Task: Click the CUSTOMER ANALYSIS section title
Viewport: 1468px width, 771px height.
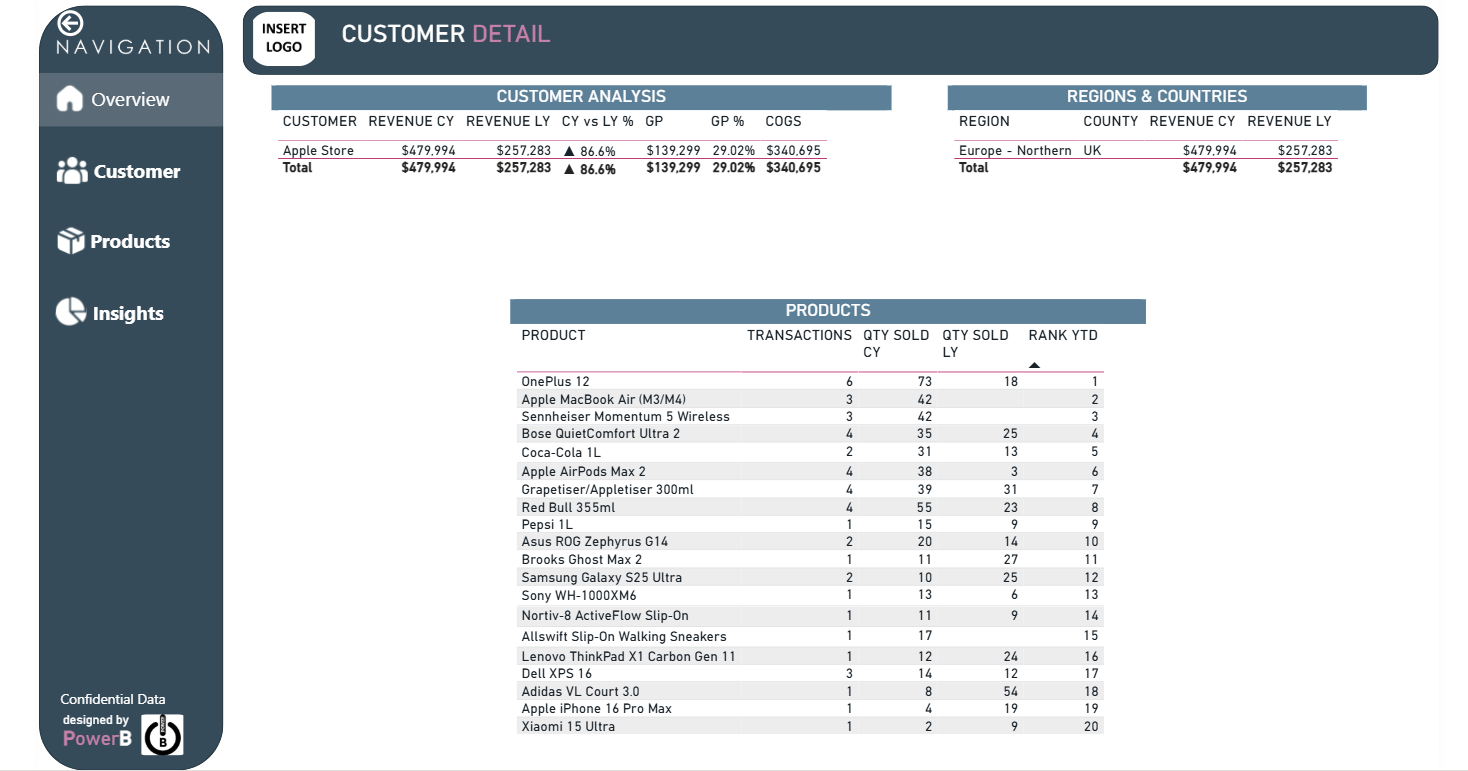Action: pos(581,96)
